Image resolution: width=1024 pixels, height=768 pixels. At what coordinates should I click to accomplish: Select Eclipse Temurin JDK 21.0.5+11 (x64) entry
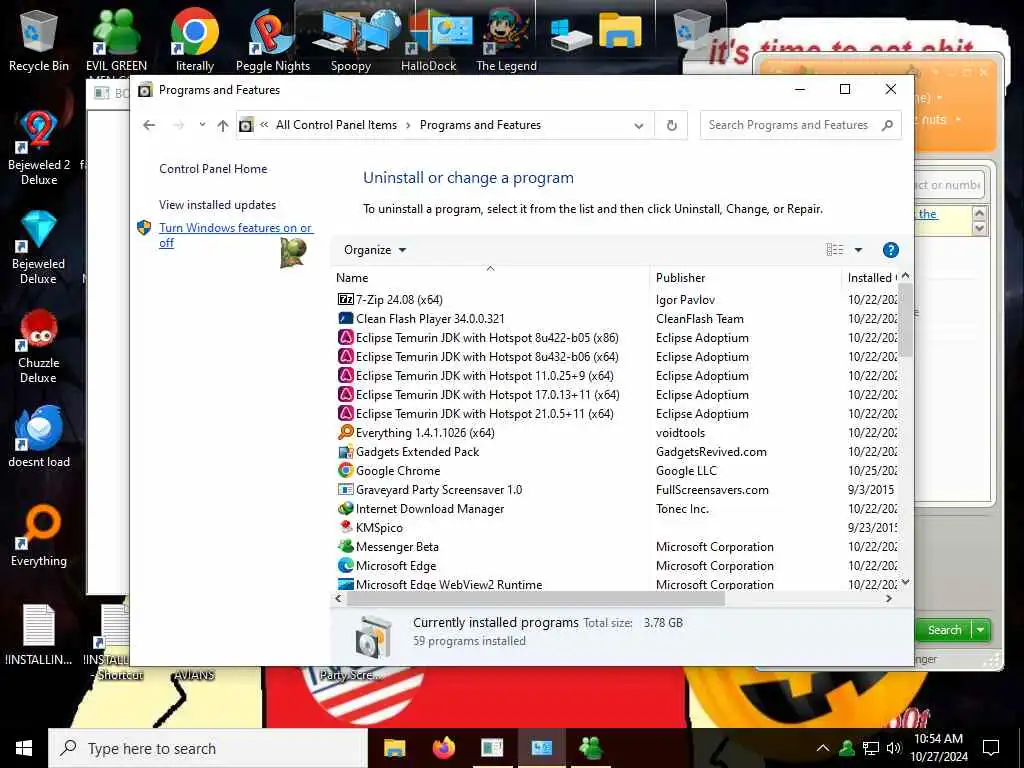pyautogui.click(x=475, y=414)
